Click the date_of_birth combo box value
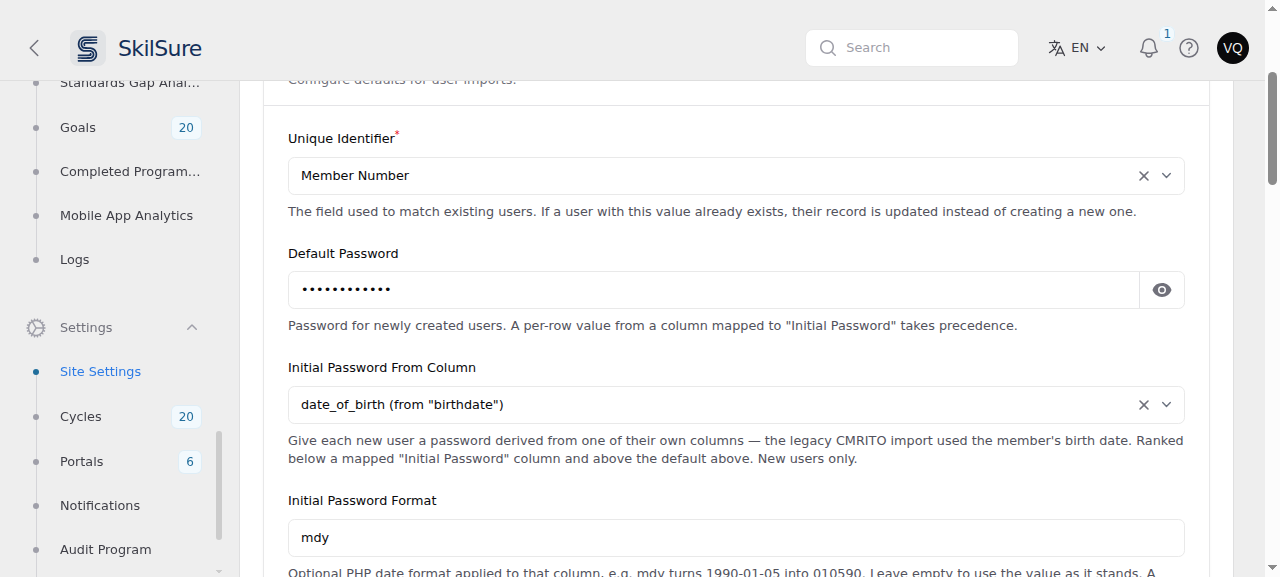 402,405
